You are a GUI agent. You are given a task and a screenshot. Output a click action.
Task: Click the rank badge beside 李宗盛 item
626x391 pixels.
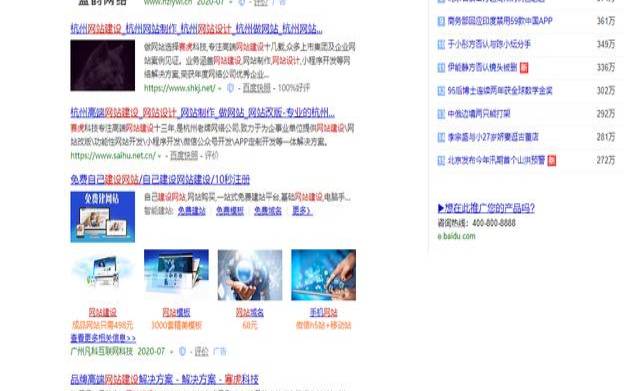(441, 137)
